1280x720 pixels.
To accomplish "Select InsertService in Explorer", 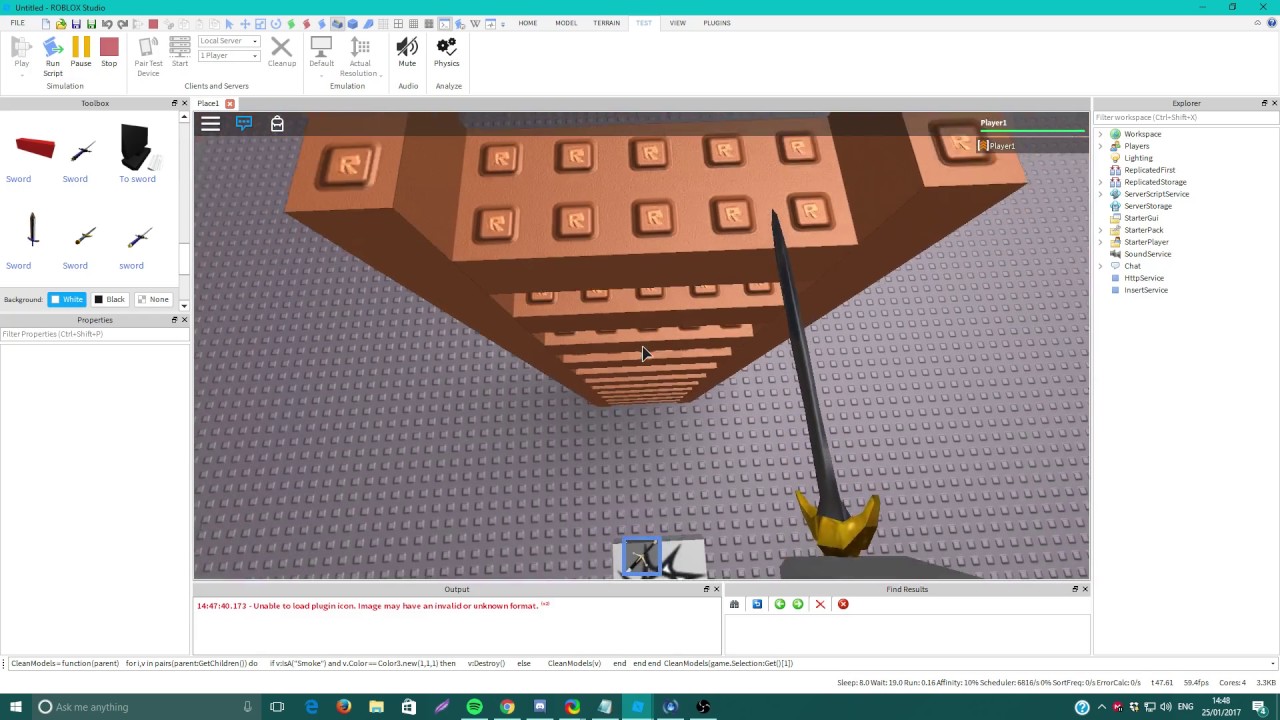I will (1145, 290).
